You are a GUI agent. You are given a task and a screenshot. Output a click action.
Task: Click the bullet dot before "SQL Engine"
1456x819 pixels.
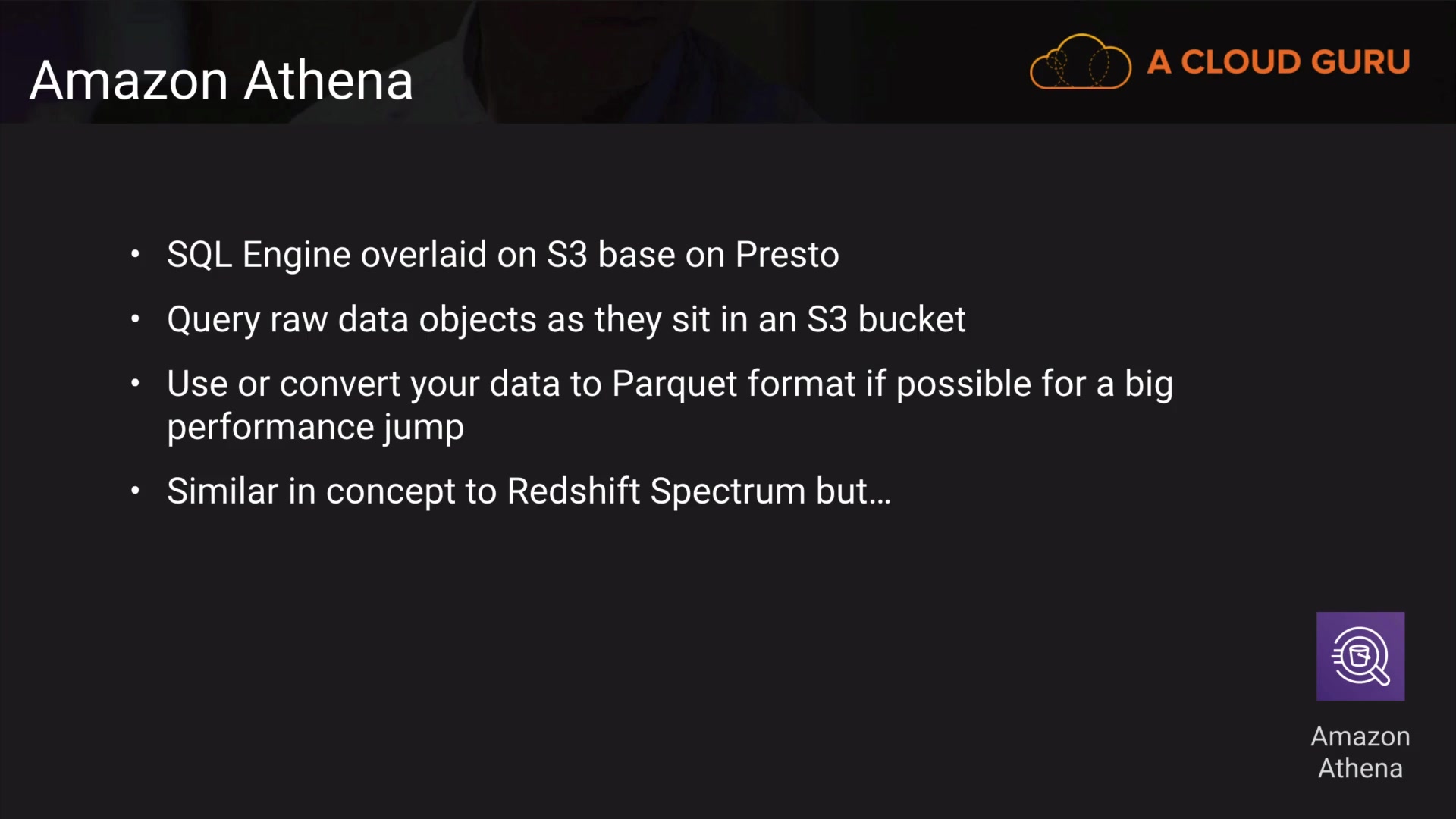click(x=135, y=254)
